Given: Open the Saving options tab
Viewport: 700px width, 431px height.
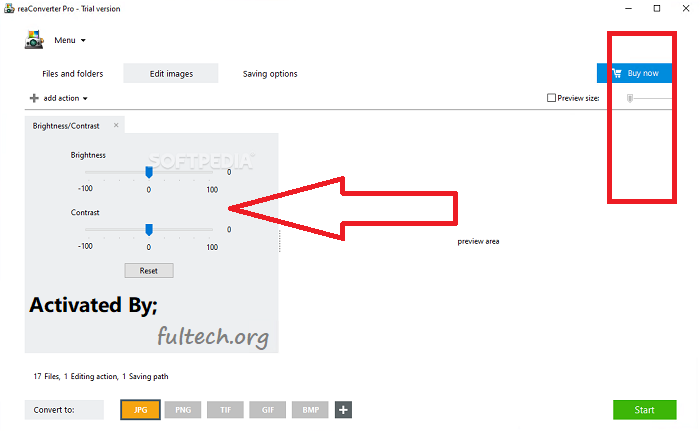Looking at the screenshot, I should tap(270, 74).
